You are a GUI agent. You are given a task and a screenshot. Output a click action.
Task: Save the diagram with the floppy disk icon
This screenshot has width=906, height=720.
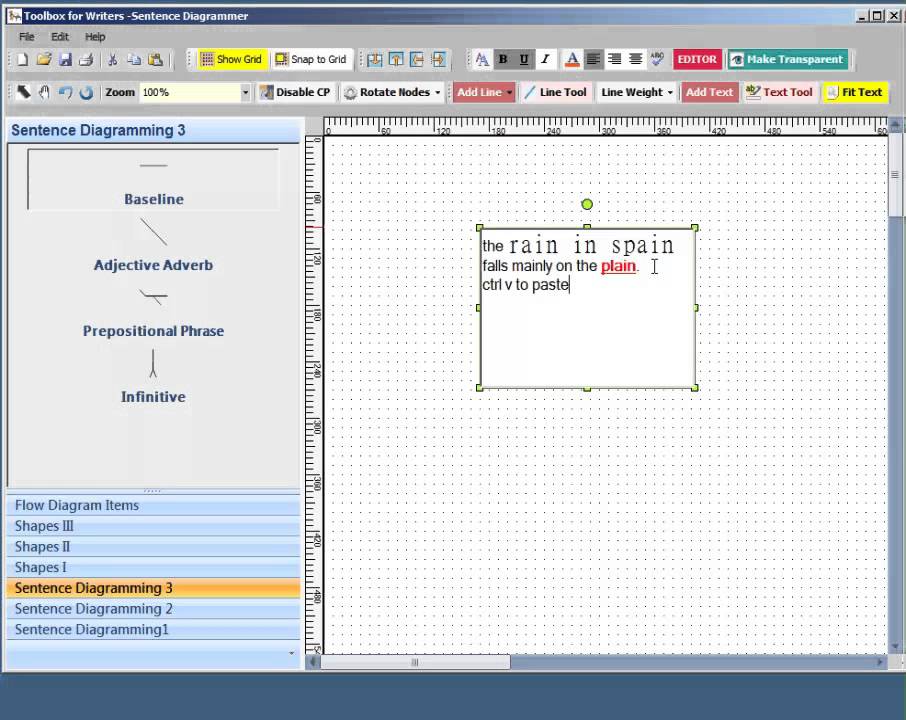coord(65,60)
